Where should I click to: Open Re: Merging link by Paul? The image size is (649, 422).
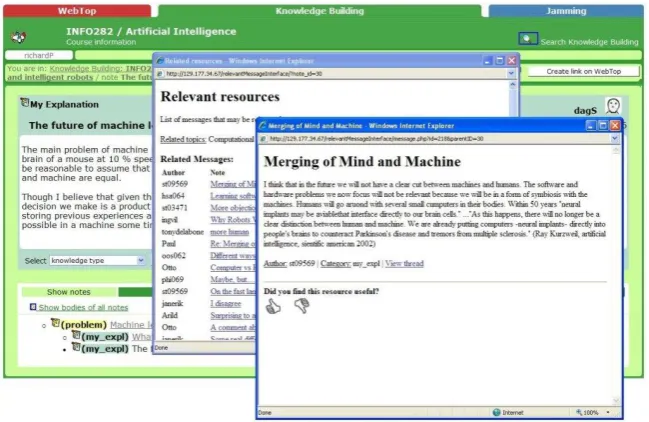coord(233,244)
